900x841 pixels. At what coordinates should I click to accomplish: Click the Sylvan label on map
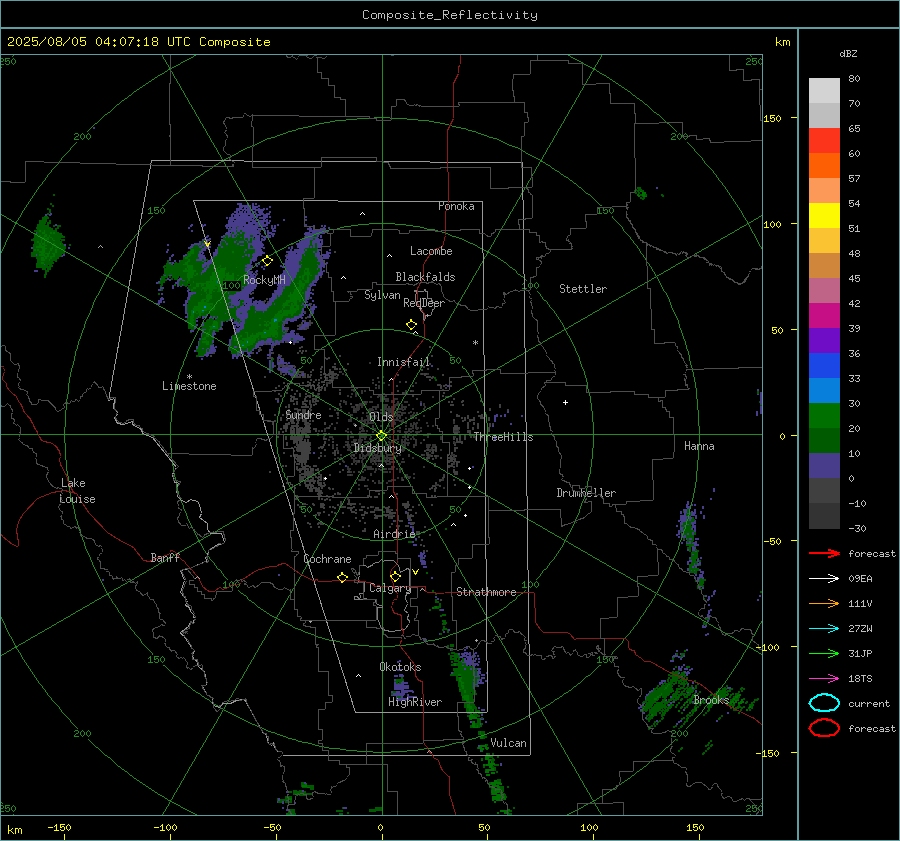tap(382, 295)
